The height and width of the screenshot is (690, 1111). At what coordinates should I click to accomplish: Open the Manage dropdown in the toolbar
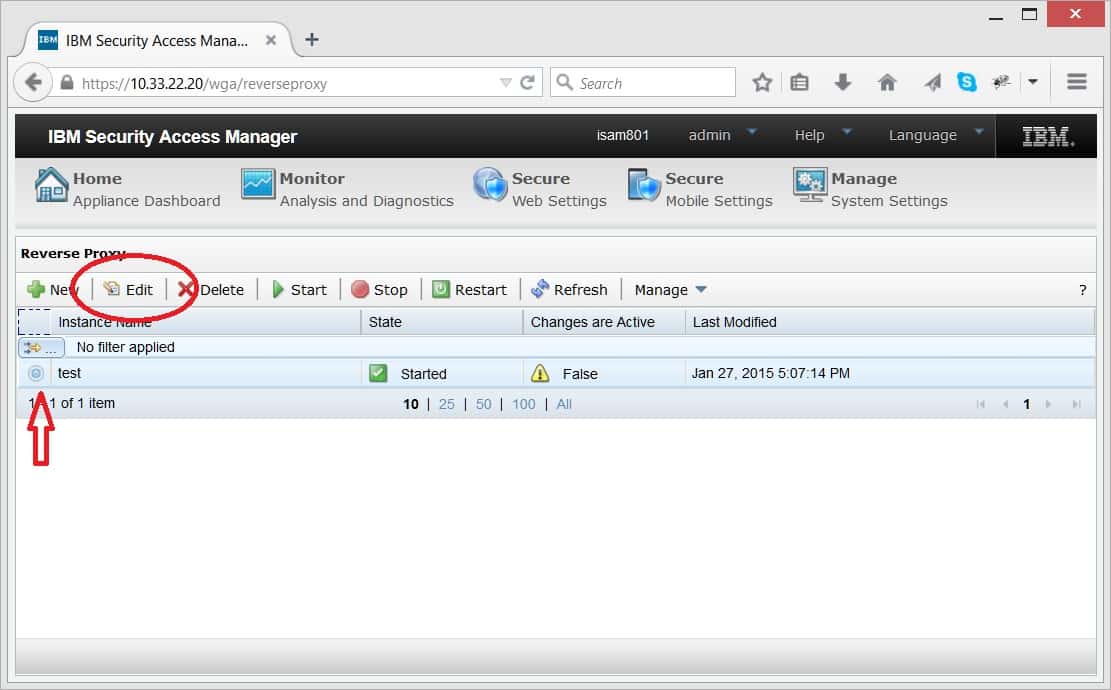(668, 289)
